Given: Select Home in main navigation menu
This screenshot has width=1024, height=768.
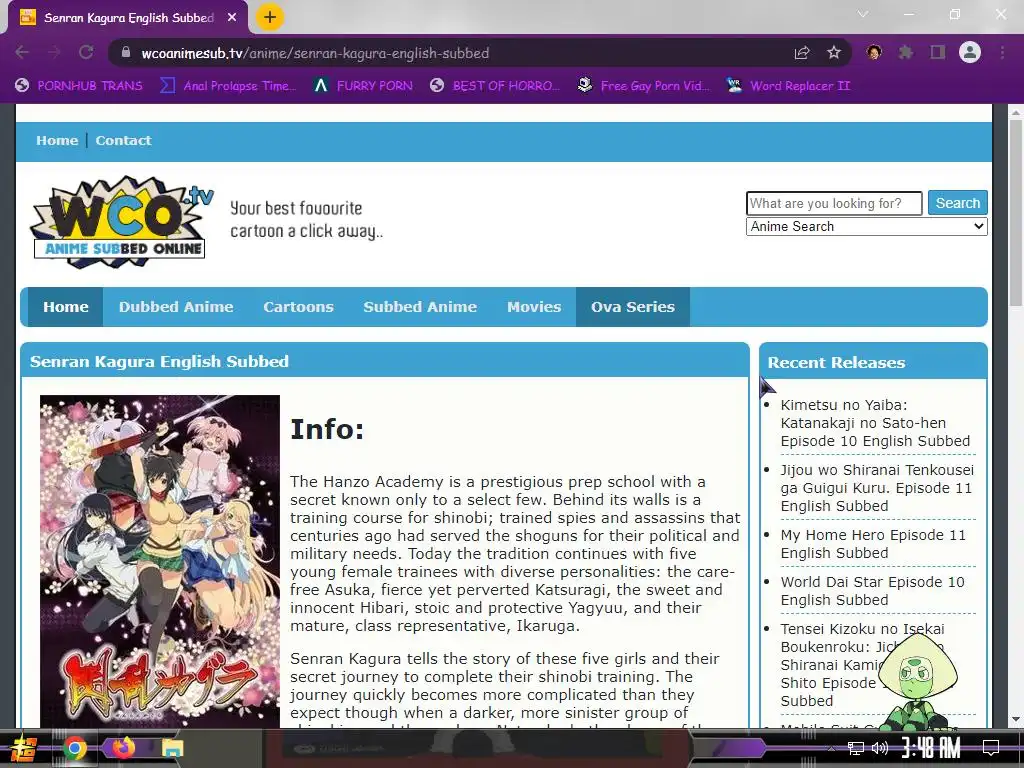Looking at the screenshot, I should coord(65,307).
